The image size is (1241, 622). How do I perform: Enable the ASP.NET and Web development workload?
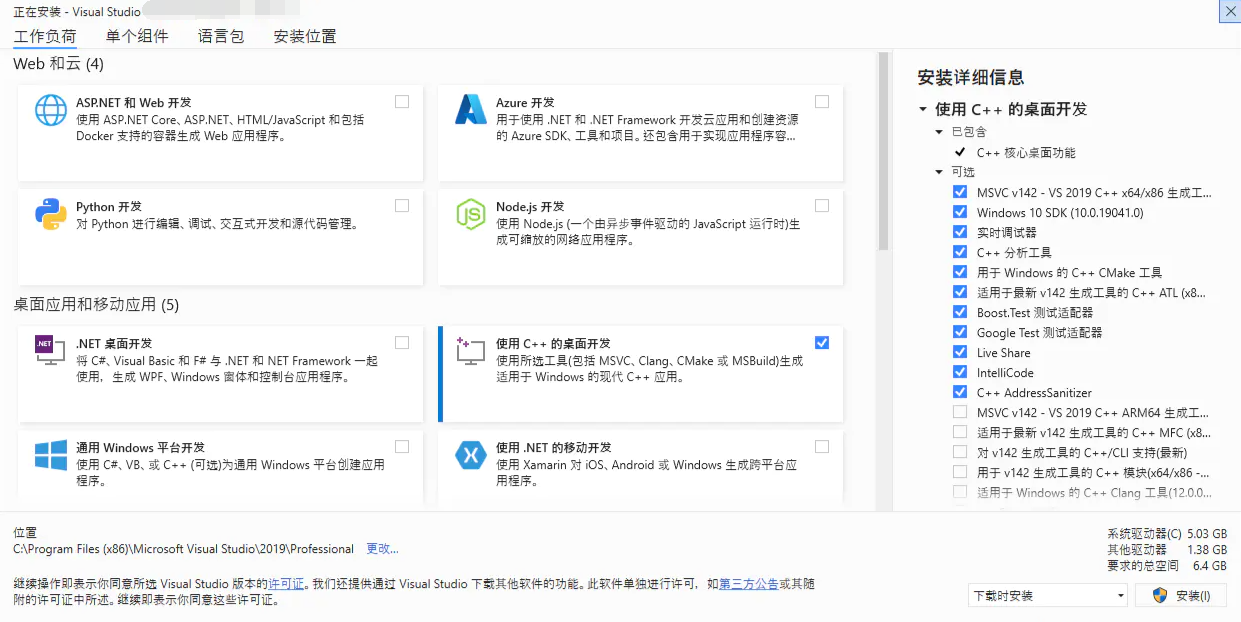(402, 101)
